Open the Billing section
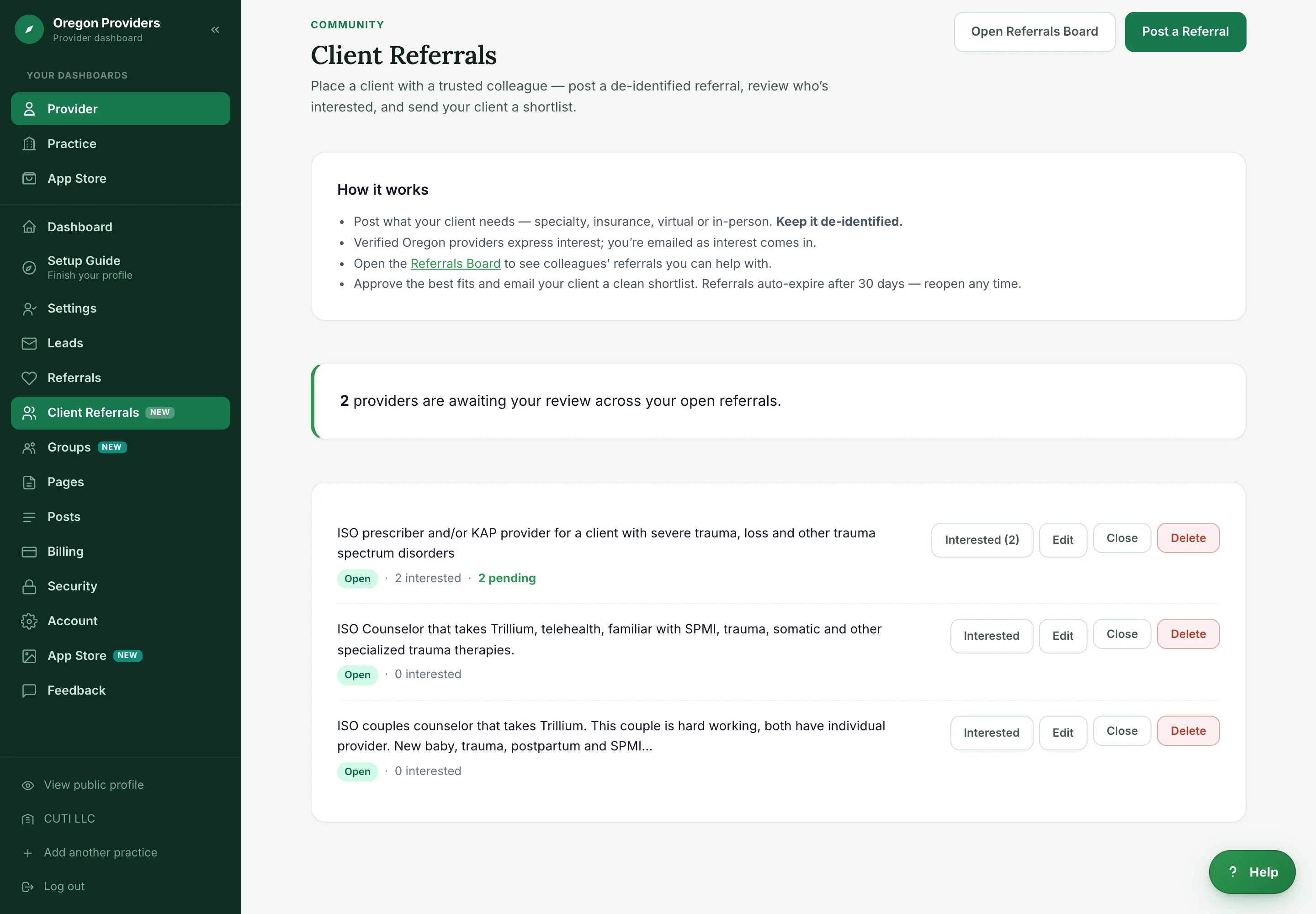Image resolution: width=1316 pixels, height=914 pixels. point(120,552)
